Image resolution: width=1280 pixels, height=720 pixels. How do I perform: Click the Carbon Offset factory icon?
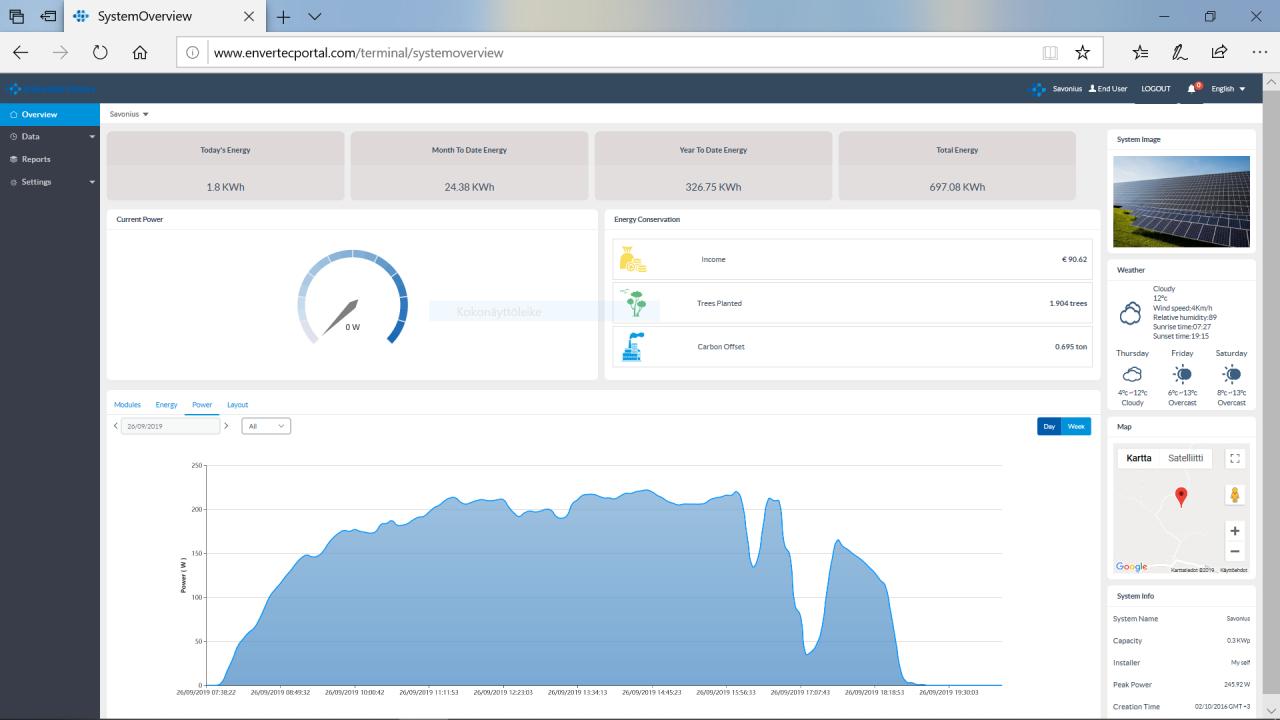pyautogui.click(x=633, y=347)
